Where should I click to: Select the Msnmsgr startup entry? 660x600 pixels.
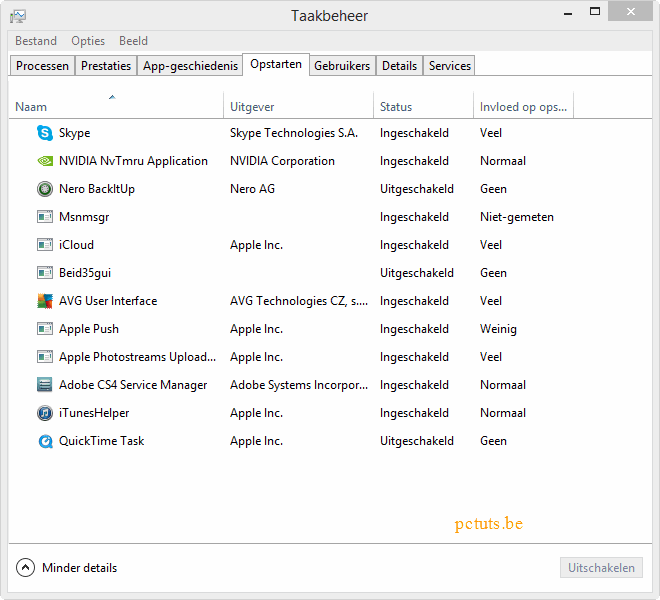(x=86, y=217)
